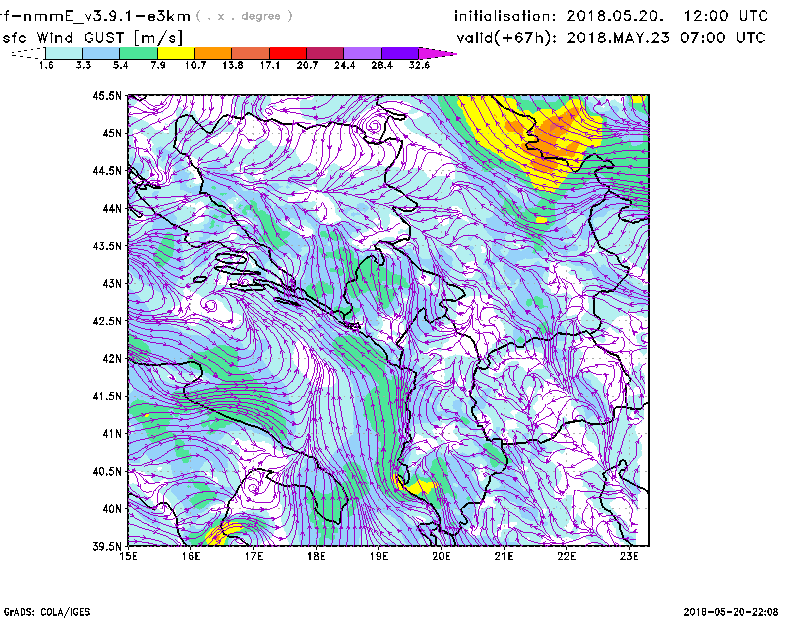The height and width of the screenshot is (618, 800).
Task: Click the 45.5N latitude label
Action: tap(107, 96)
